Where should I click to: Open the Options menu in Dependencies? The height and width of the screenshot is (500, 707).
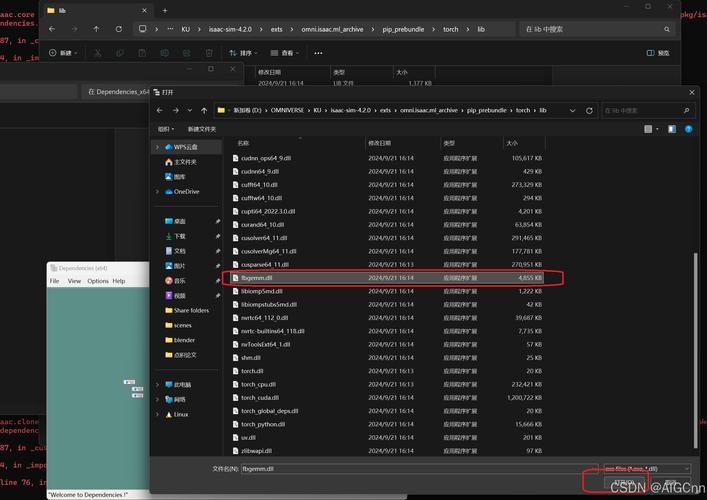(97, 281)
